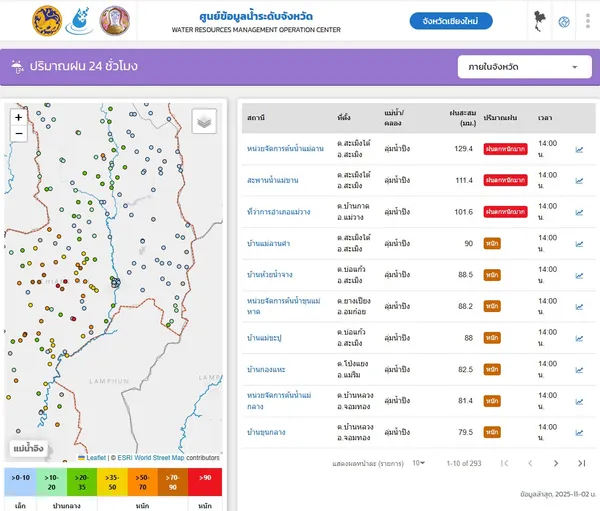Click the yellow >35-50 legend swatch
600x511 pixels.
[x=112, y=482]
